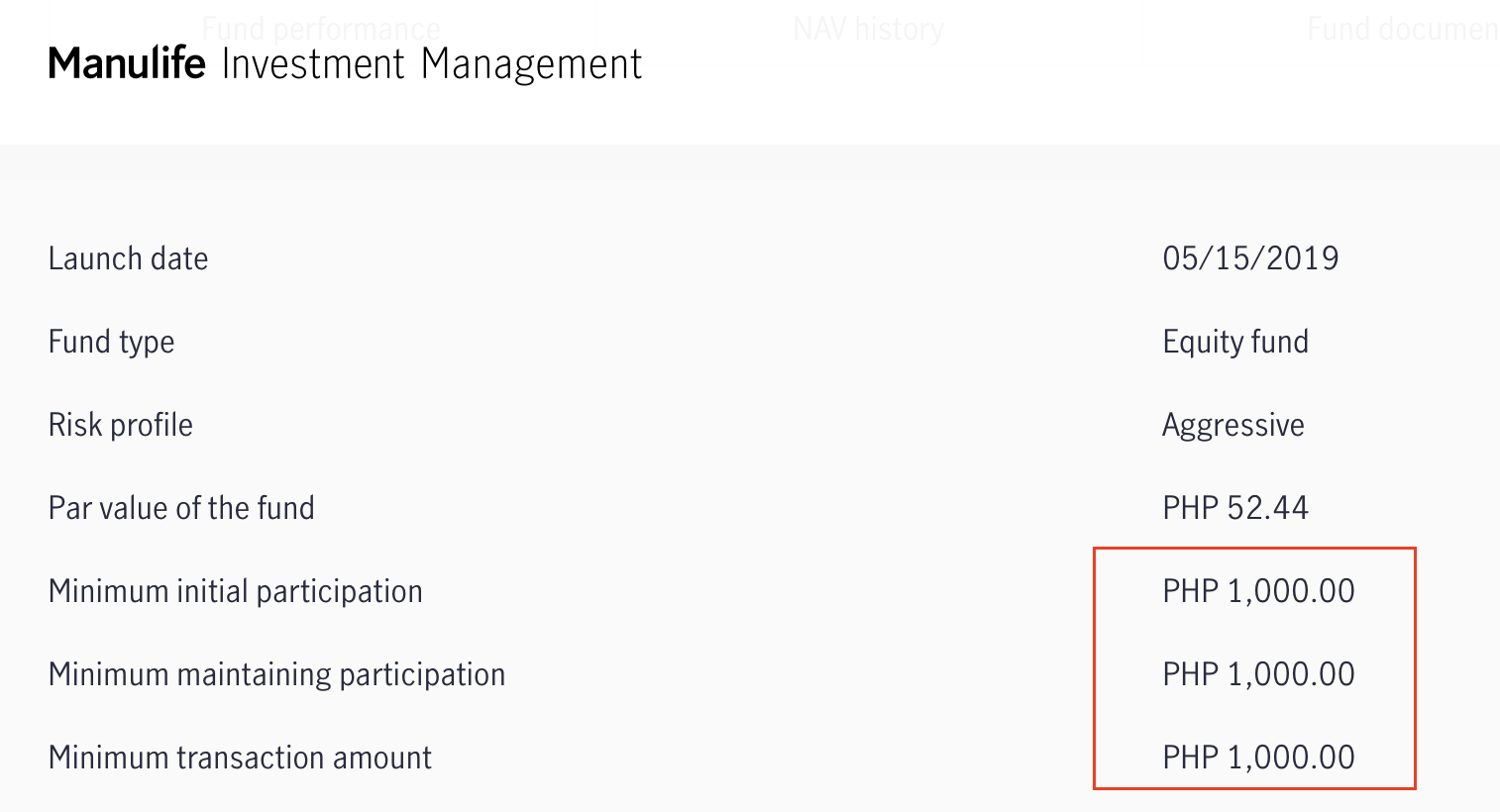Click the PHP 52.44 par value
Screen dimensions: 1500x812
point(1235,508)
